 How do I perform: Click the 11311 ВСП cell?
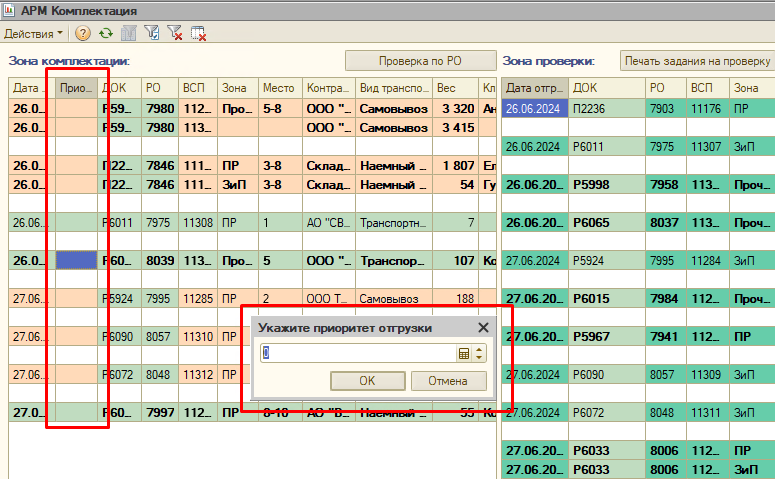point(707,412)
